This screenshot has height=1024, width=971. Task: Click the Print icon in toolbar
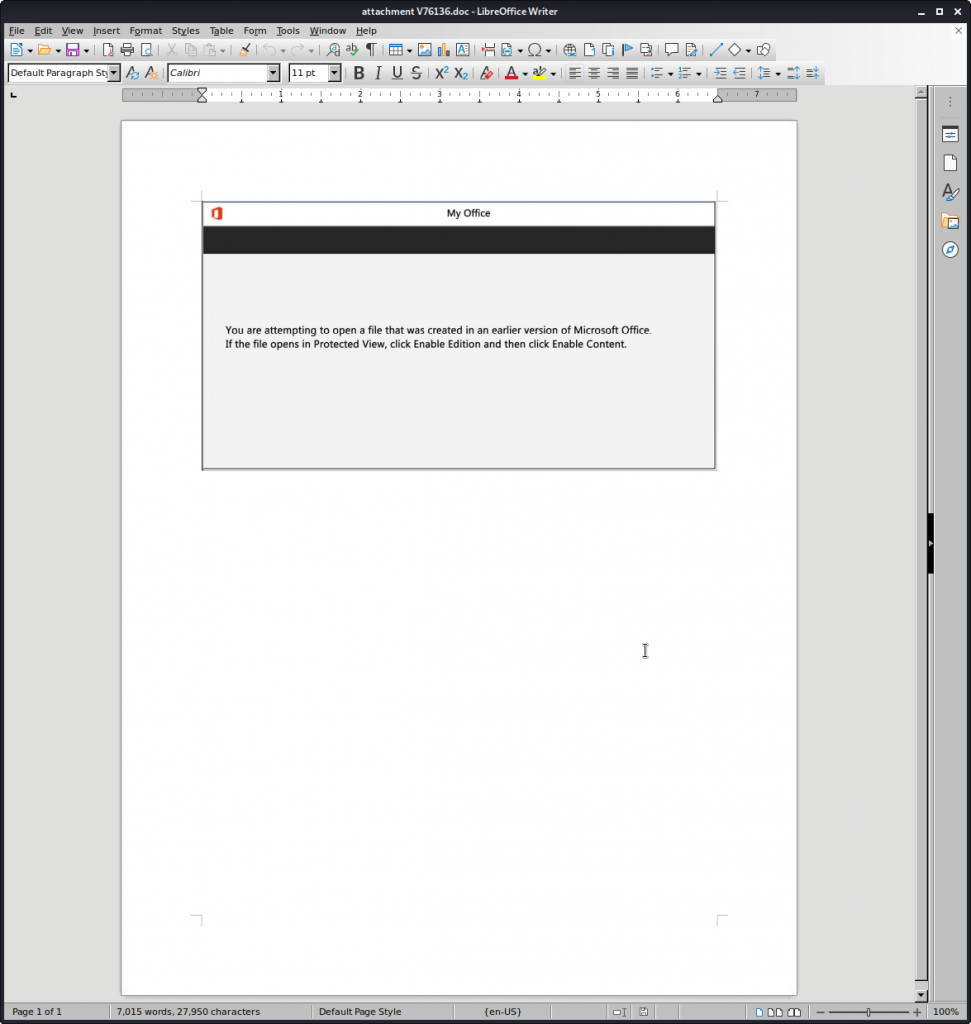click(127, 50)
